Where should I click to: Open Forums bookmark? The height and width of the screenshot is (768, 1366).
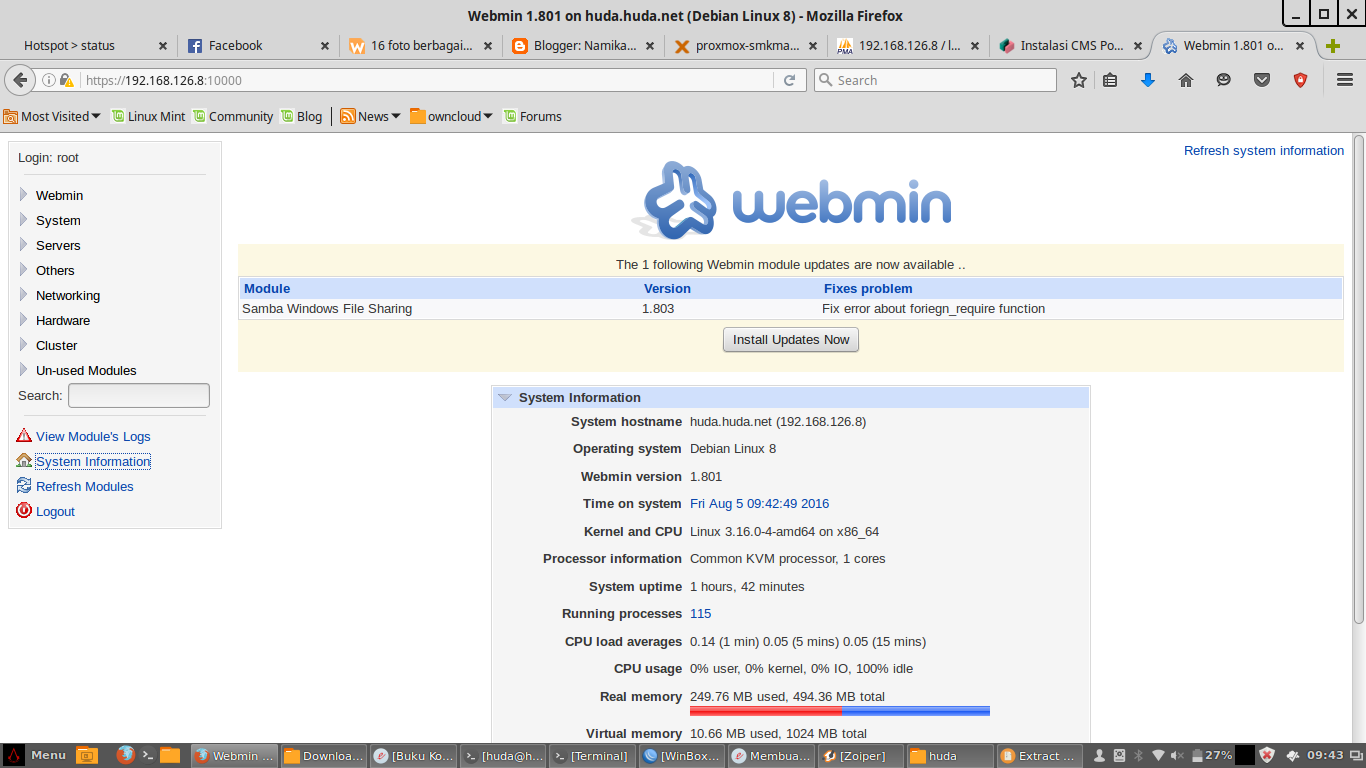tap(532, 116)
